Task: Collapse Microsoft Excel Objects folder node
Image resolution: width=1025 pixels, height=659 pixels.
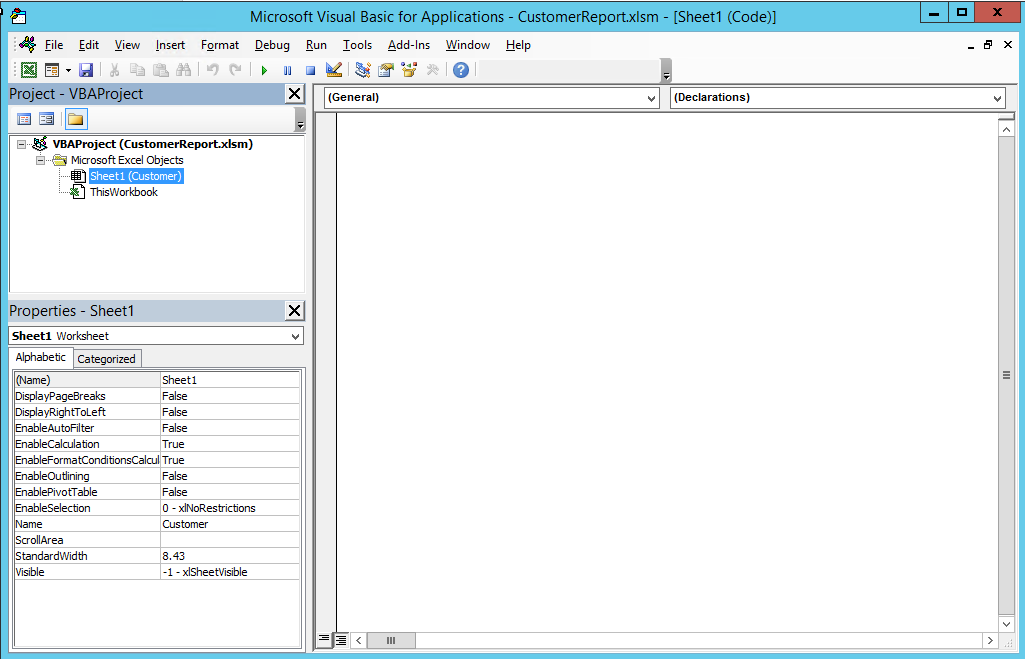Action: click(41, 160)
